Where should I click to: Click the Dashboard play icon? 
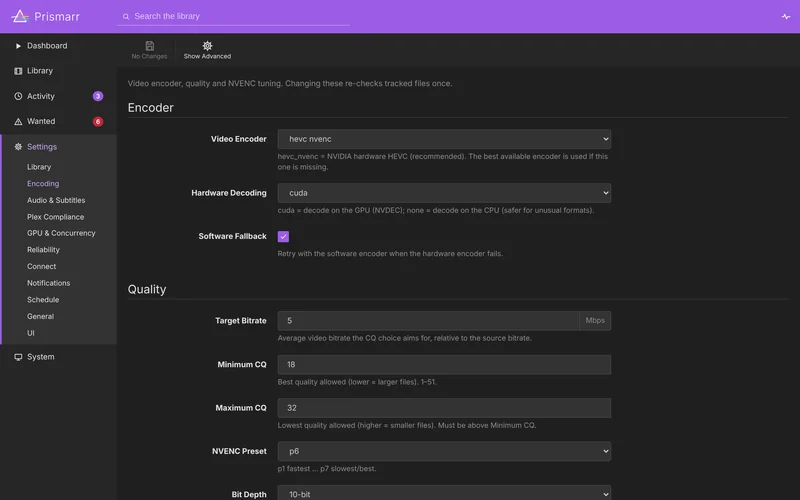[x=18, y=46]
